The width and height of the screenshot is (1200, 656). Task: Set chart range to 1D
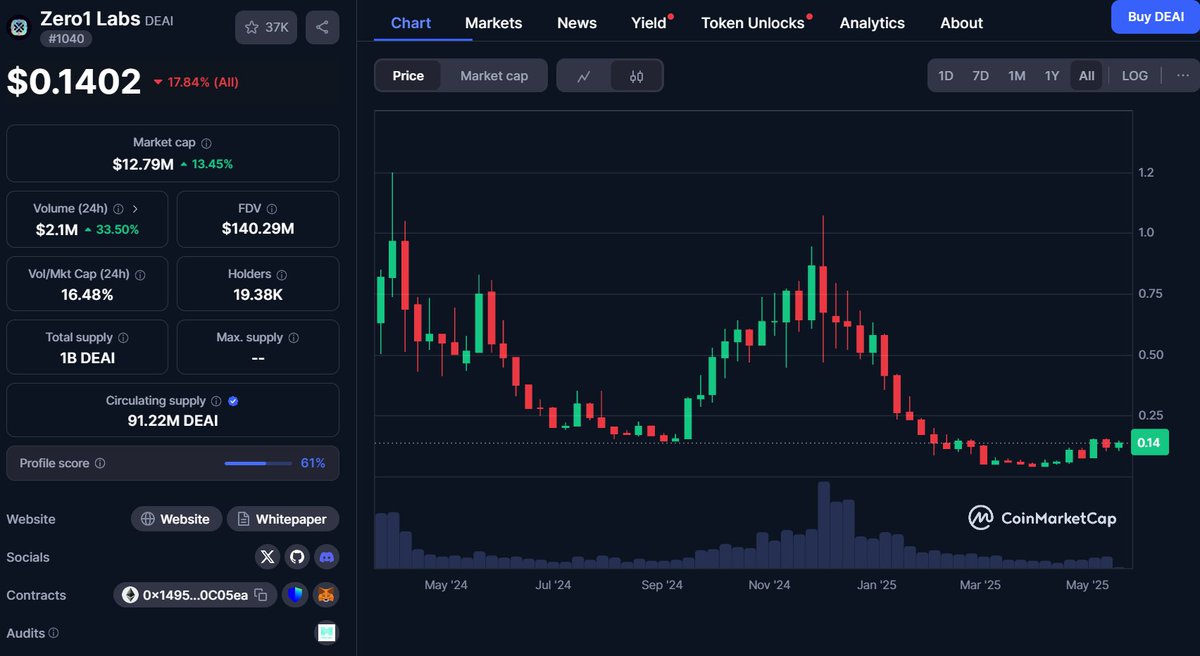click(945, 75)
